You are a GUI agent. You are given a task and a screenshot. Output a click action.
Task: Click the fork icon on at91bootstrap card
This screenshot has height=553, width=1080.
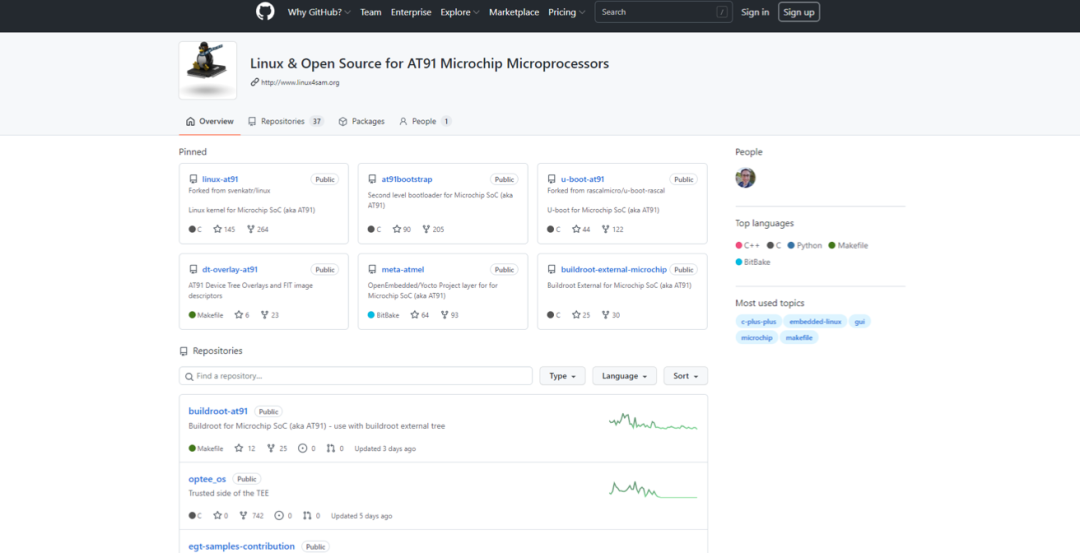tap(426, 229)
